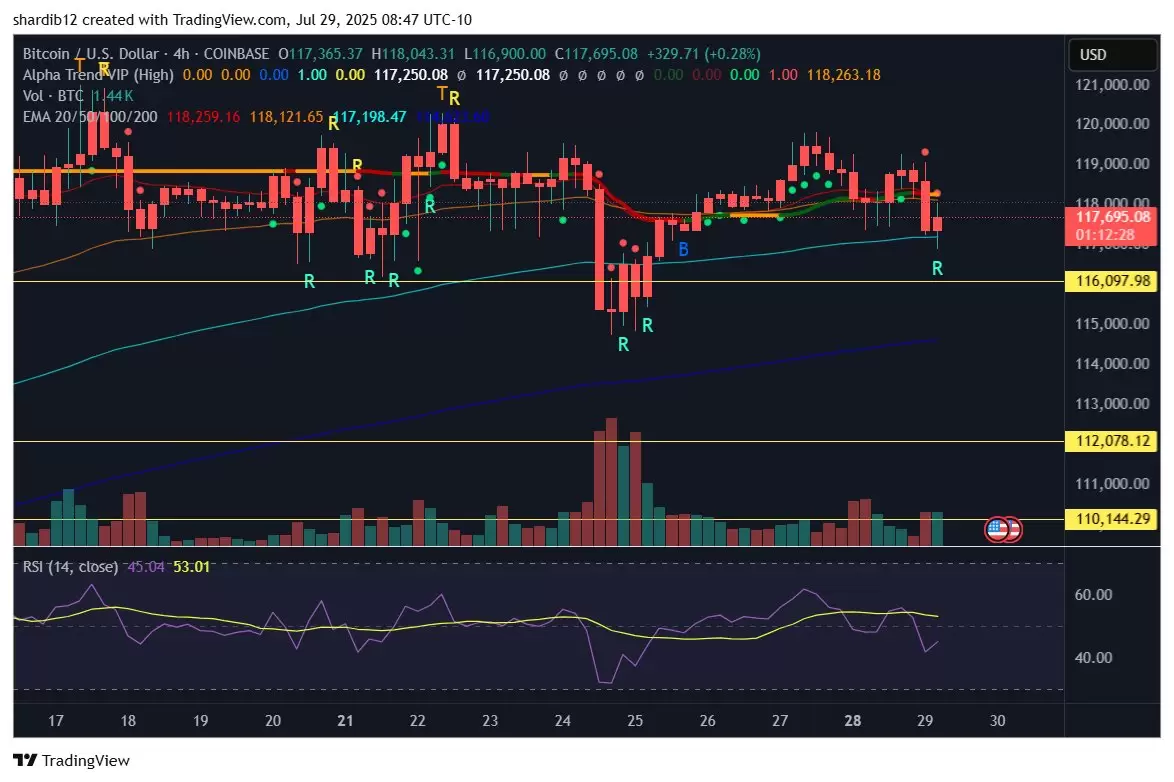Image resolution: width=1174 pixels, height=782 pixels.
Task: Click date 18 on the time axis
Action: point(128,721)
